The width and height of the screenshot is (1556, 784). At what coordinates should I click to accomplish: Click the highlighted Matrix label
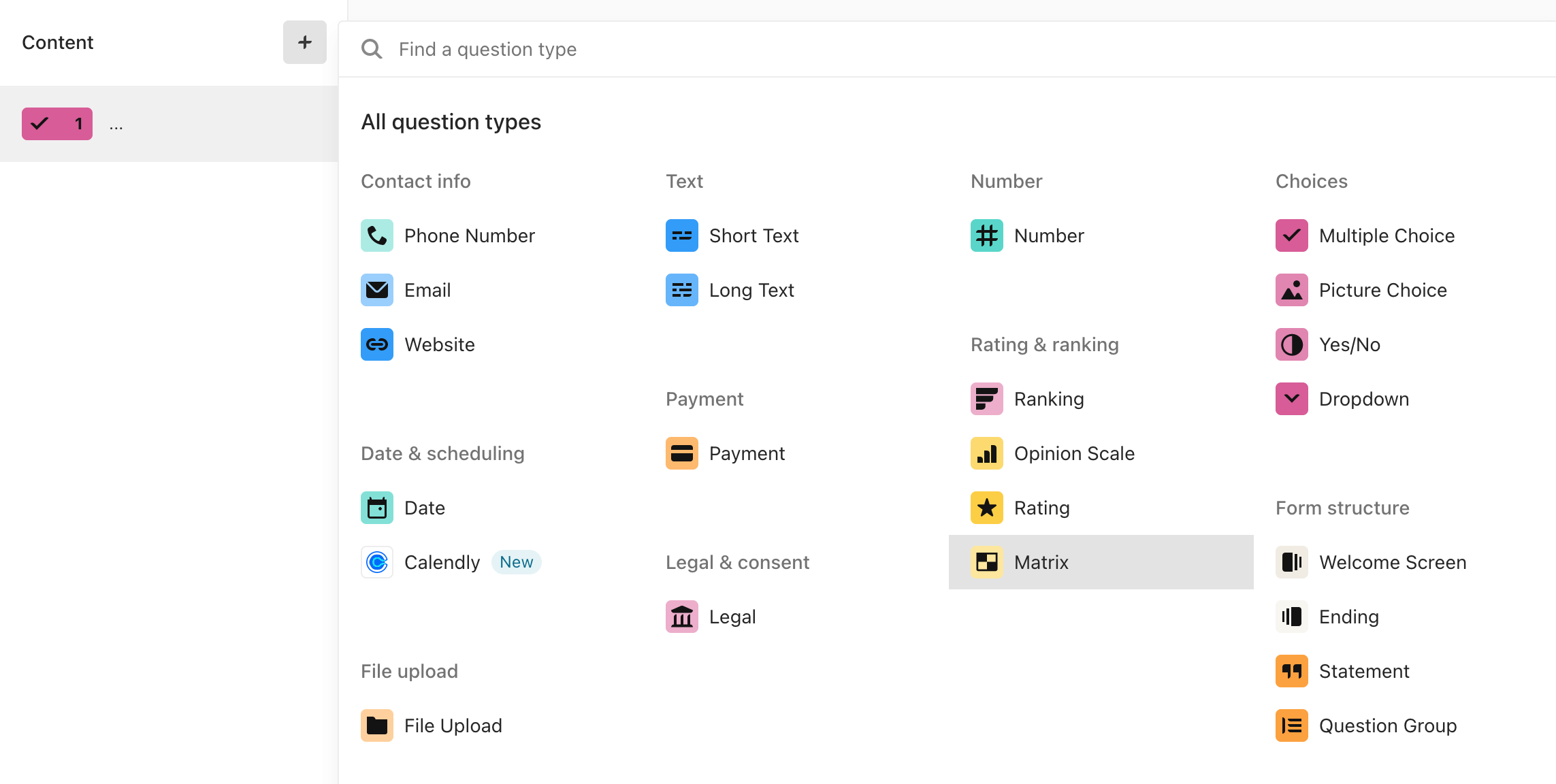pyautogui.click(x=1041, y=562)
